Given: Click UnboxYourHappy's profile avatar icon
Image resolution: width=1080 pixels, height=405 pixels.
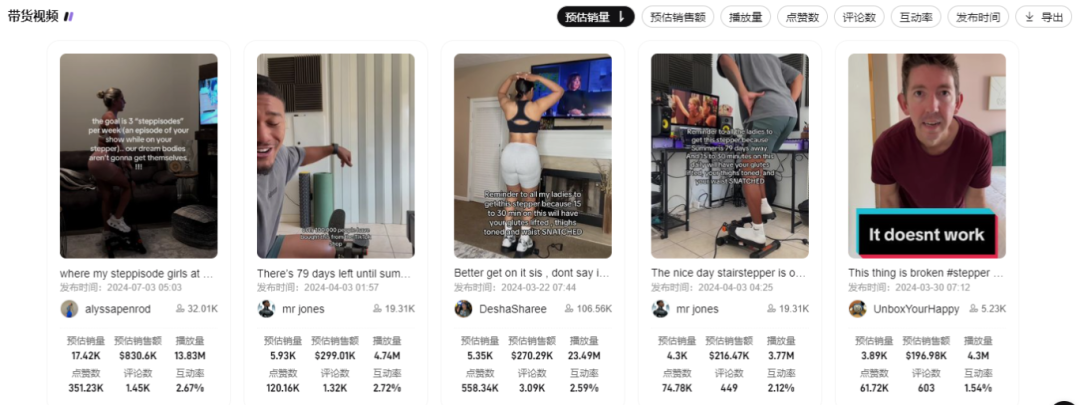Looking at the screenshot, I should click(858, 309).
